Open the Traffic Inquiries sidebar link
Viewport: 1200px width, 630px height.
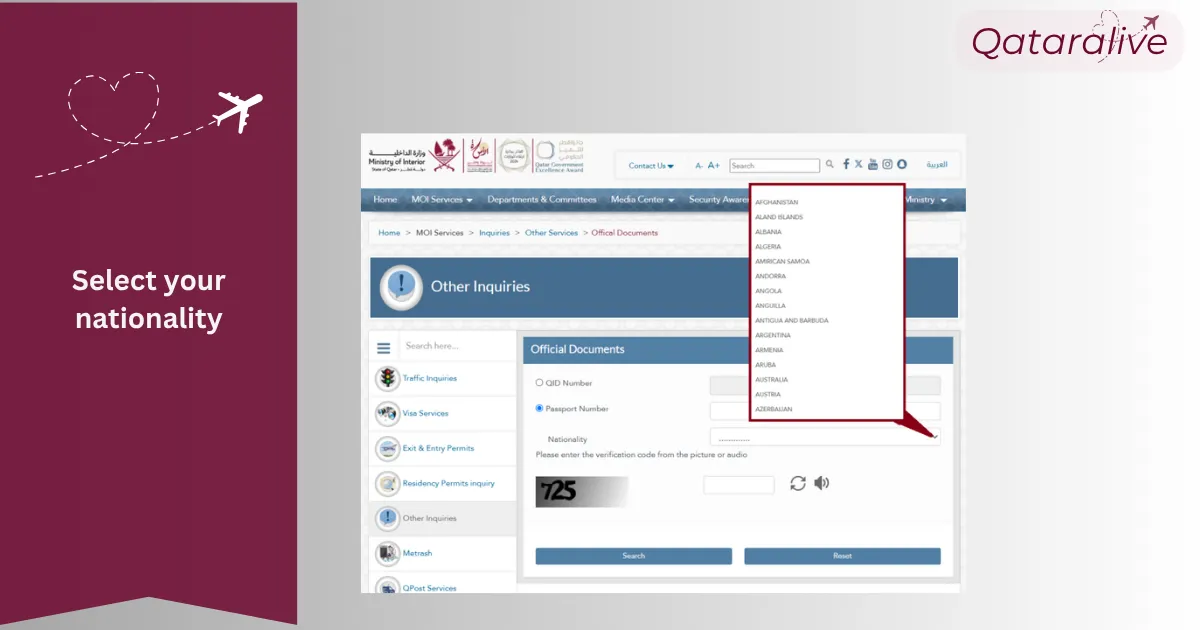click(430, 378)
